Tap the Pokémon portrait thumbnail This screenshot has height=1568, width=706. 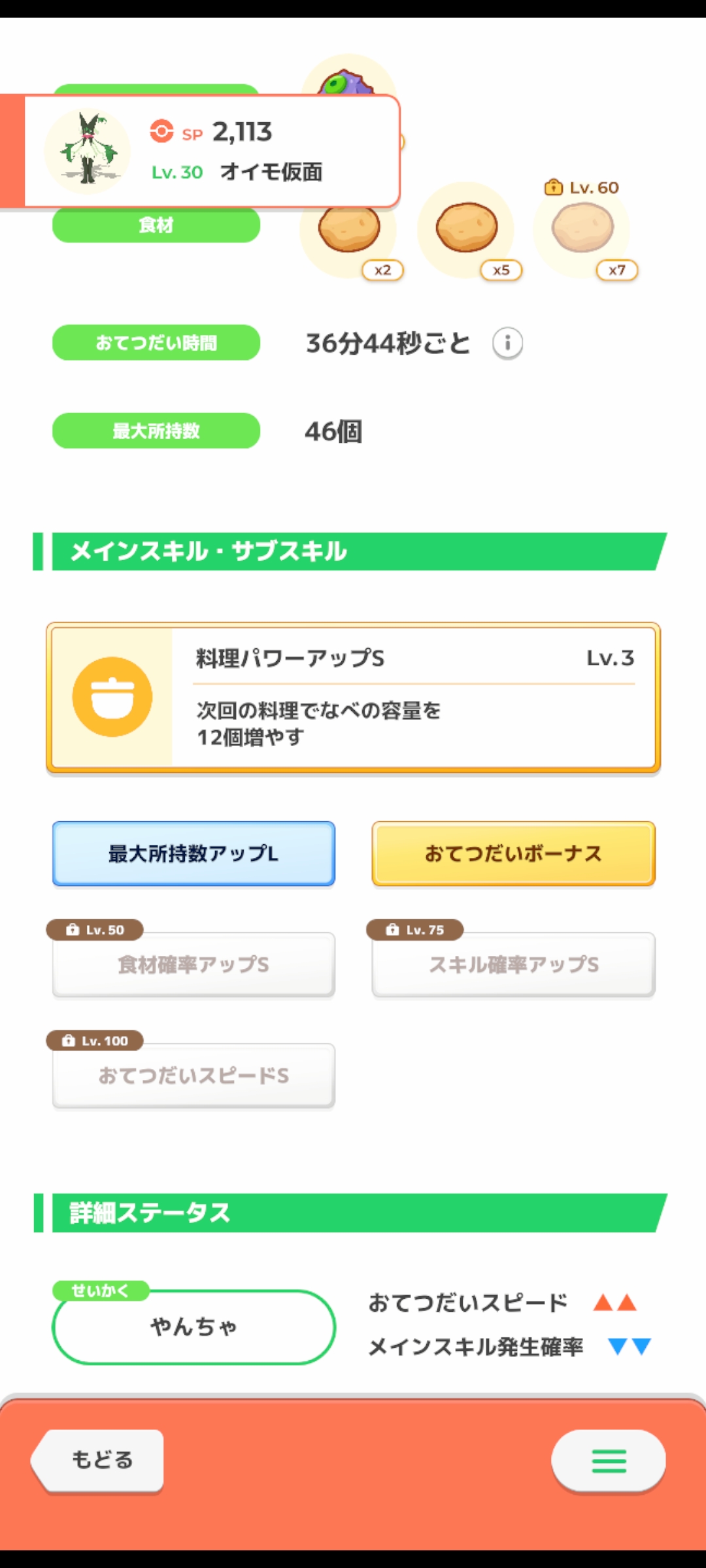click(88, 150)
